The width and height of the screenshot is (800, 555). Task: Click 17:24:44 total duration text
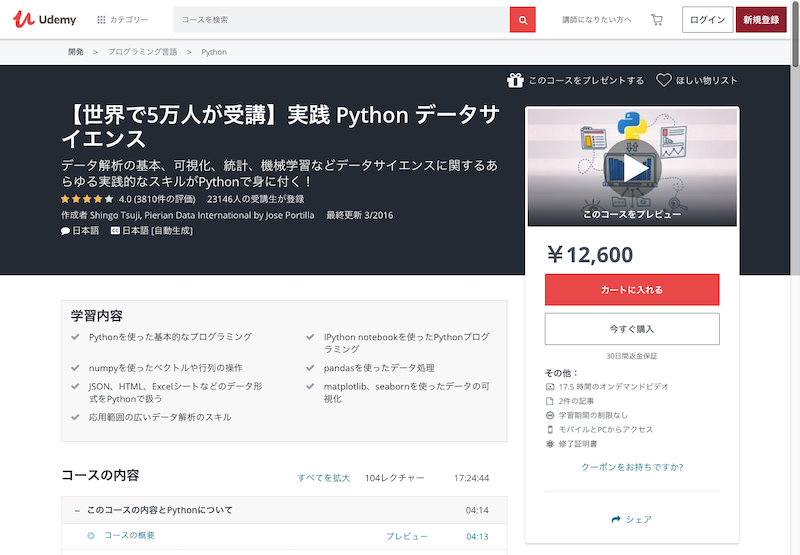(x=471, y=478)
